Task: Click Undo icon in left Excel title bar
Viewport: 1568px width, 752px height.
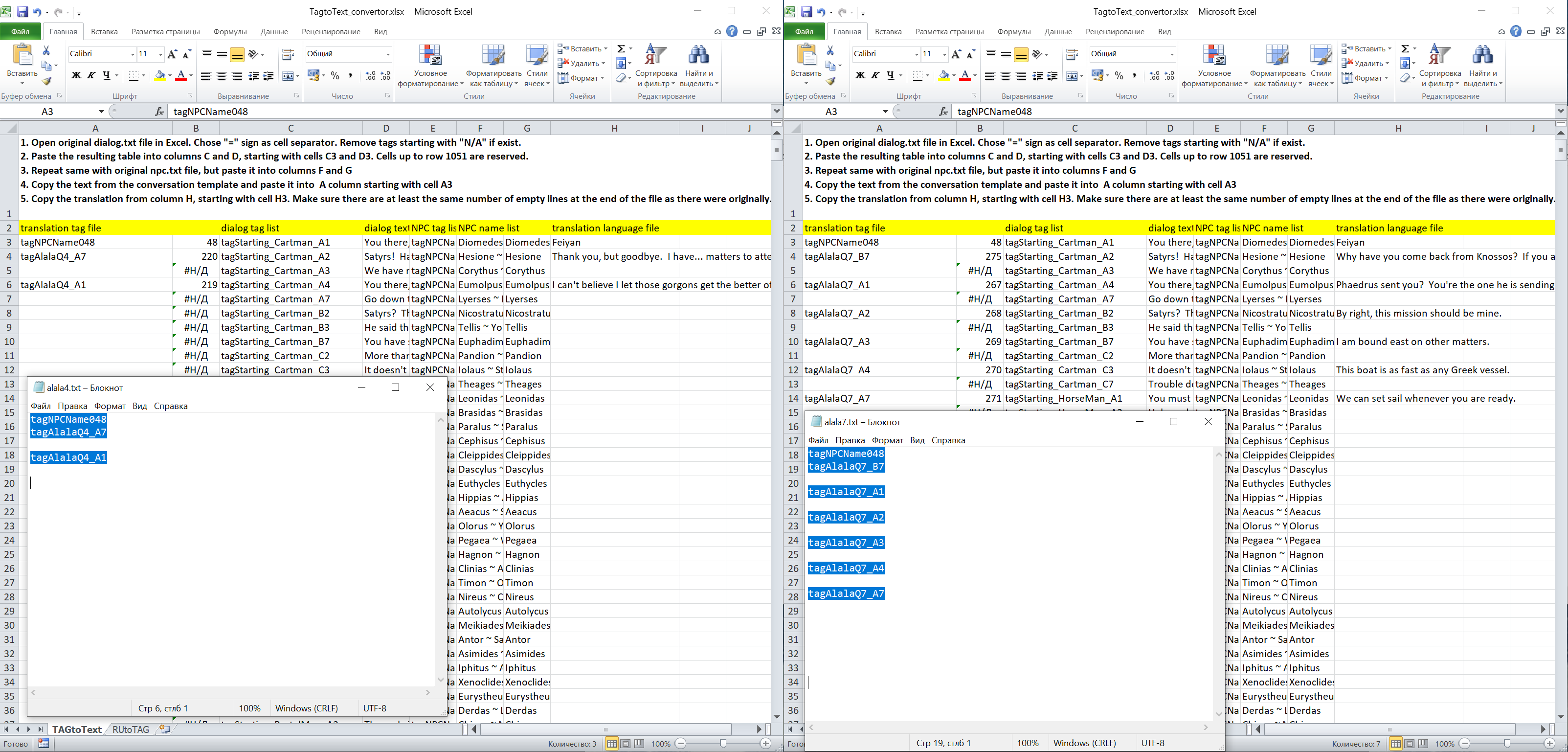Action: [37, 12]
